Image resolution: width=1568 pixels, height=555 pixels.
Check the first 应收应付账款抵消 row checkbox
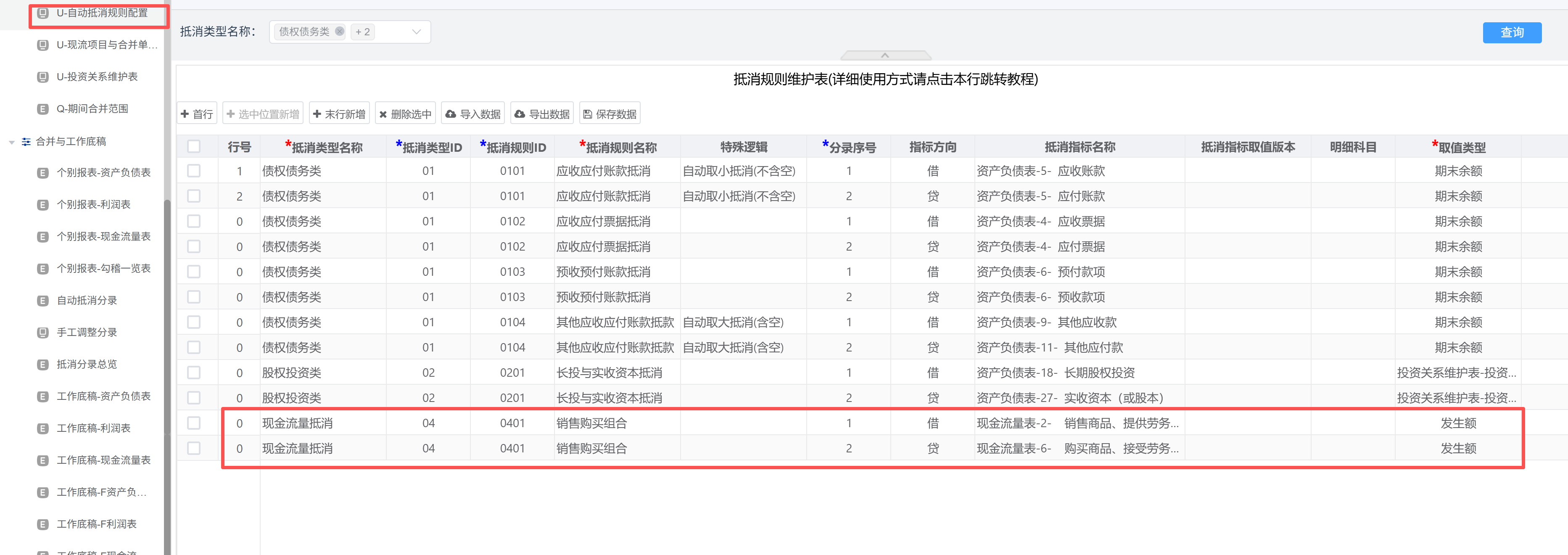193,171
